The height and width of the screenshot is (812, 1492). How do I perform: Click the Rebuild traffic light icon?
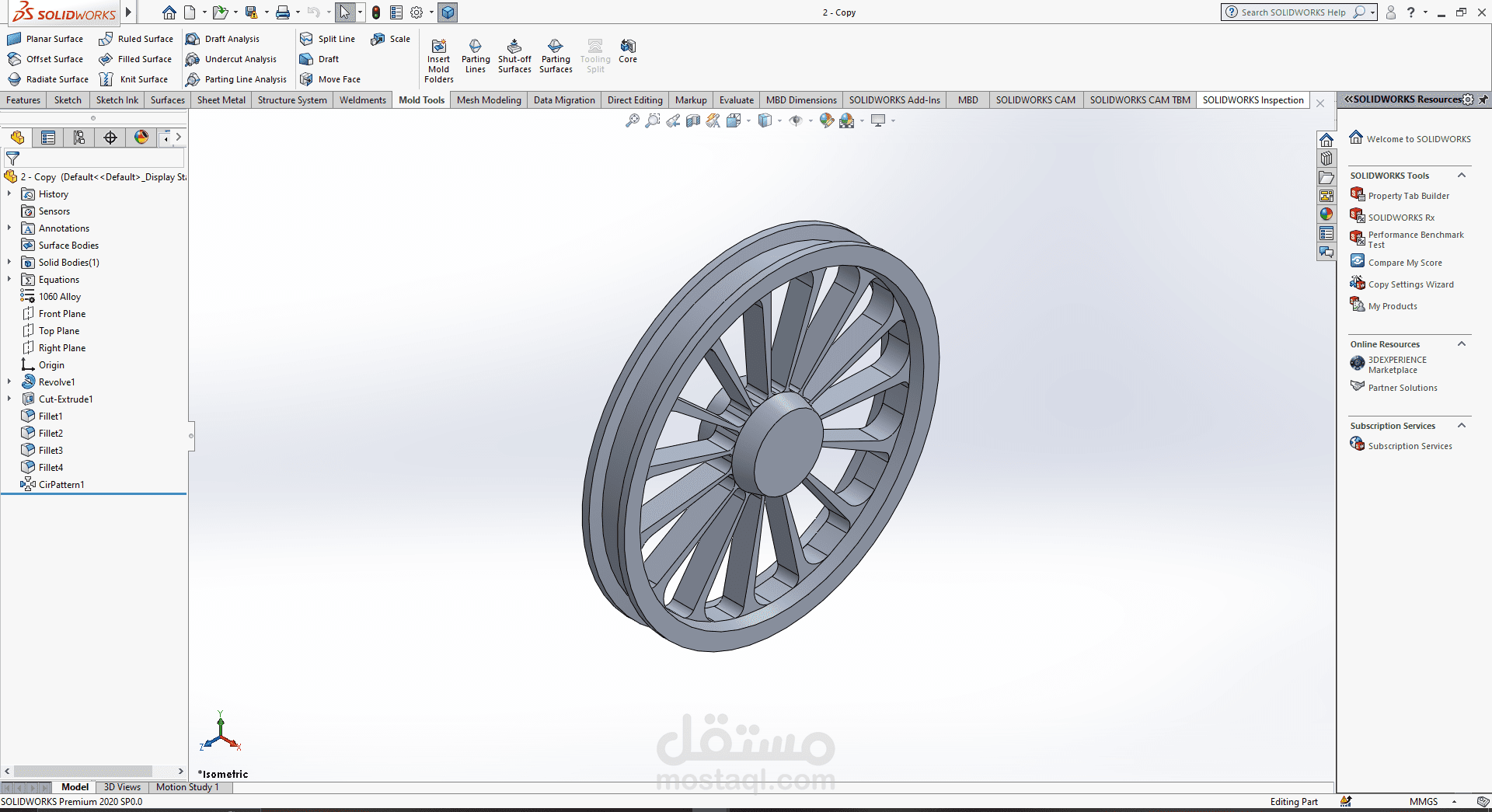click(x=376, y=12)
